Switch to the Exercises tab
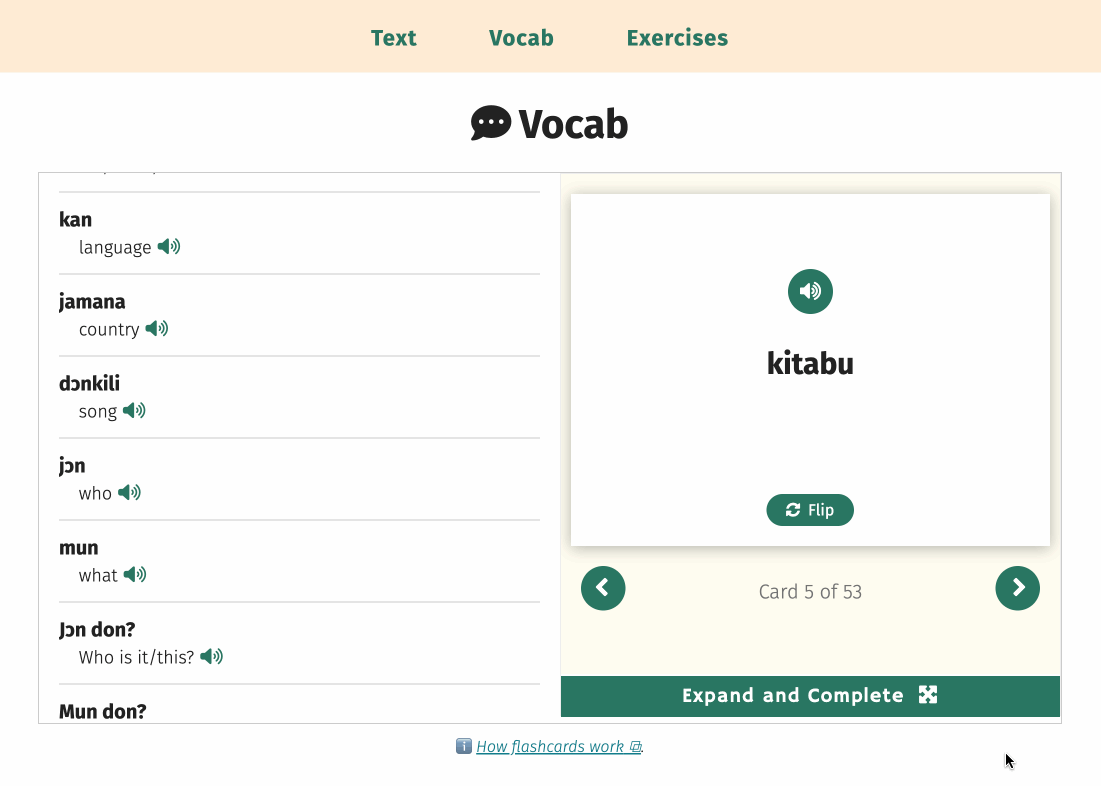 pos(677,38)
